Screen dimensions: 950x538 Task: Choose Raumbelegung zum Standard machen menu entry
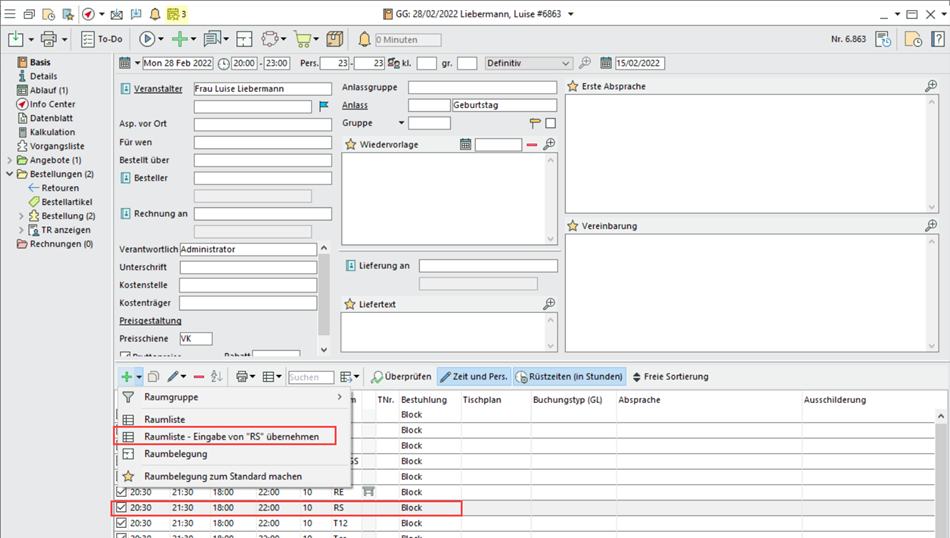click(x=222, y=476)
